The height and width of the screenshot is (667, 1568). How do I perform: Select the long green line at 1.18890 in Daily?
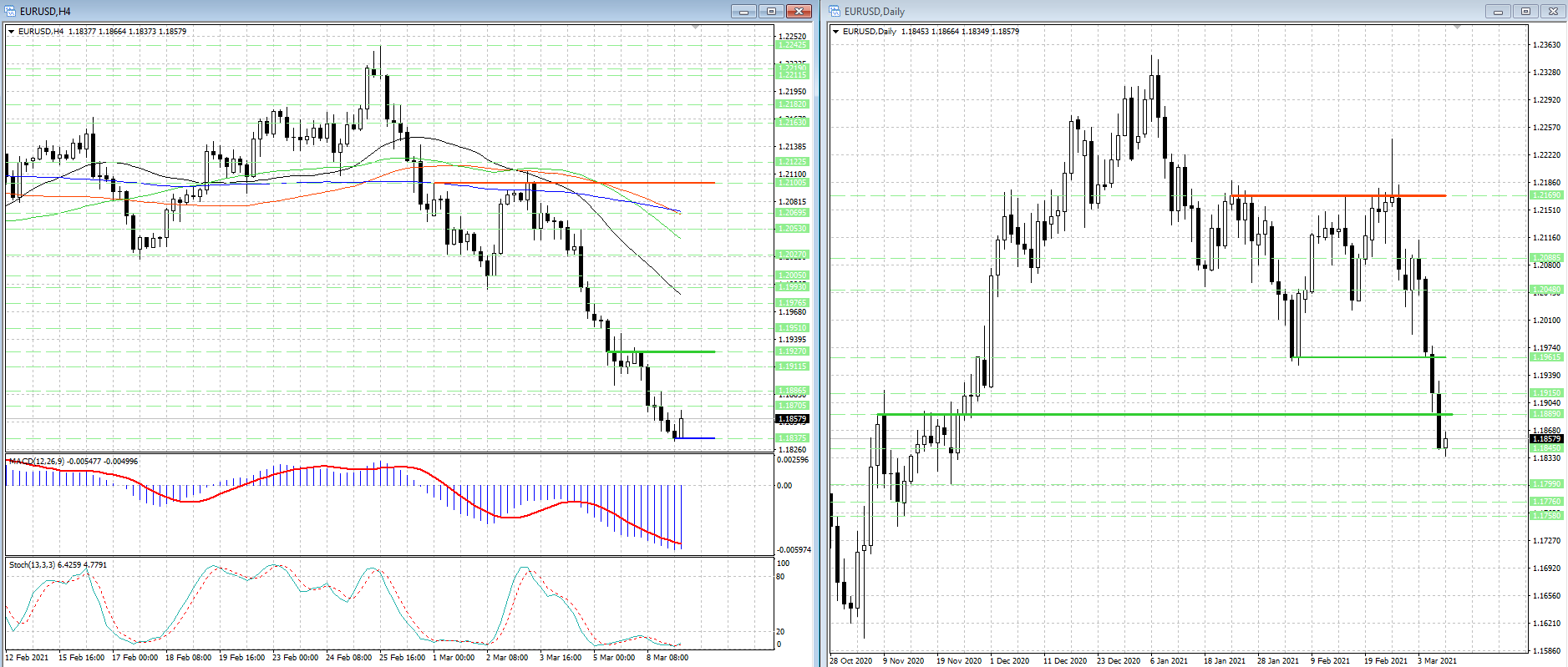pyautogui.click(x=1165, y=414)
